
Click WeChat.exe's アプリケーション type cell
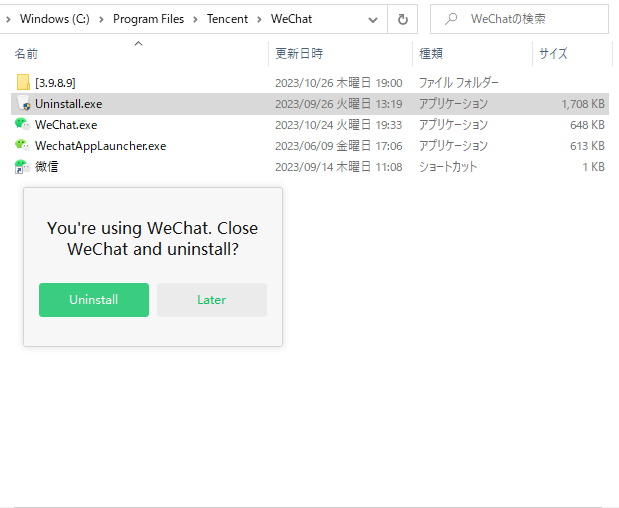pyautogui.click(x=453, y=125)
